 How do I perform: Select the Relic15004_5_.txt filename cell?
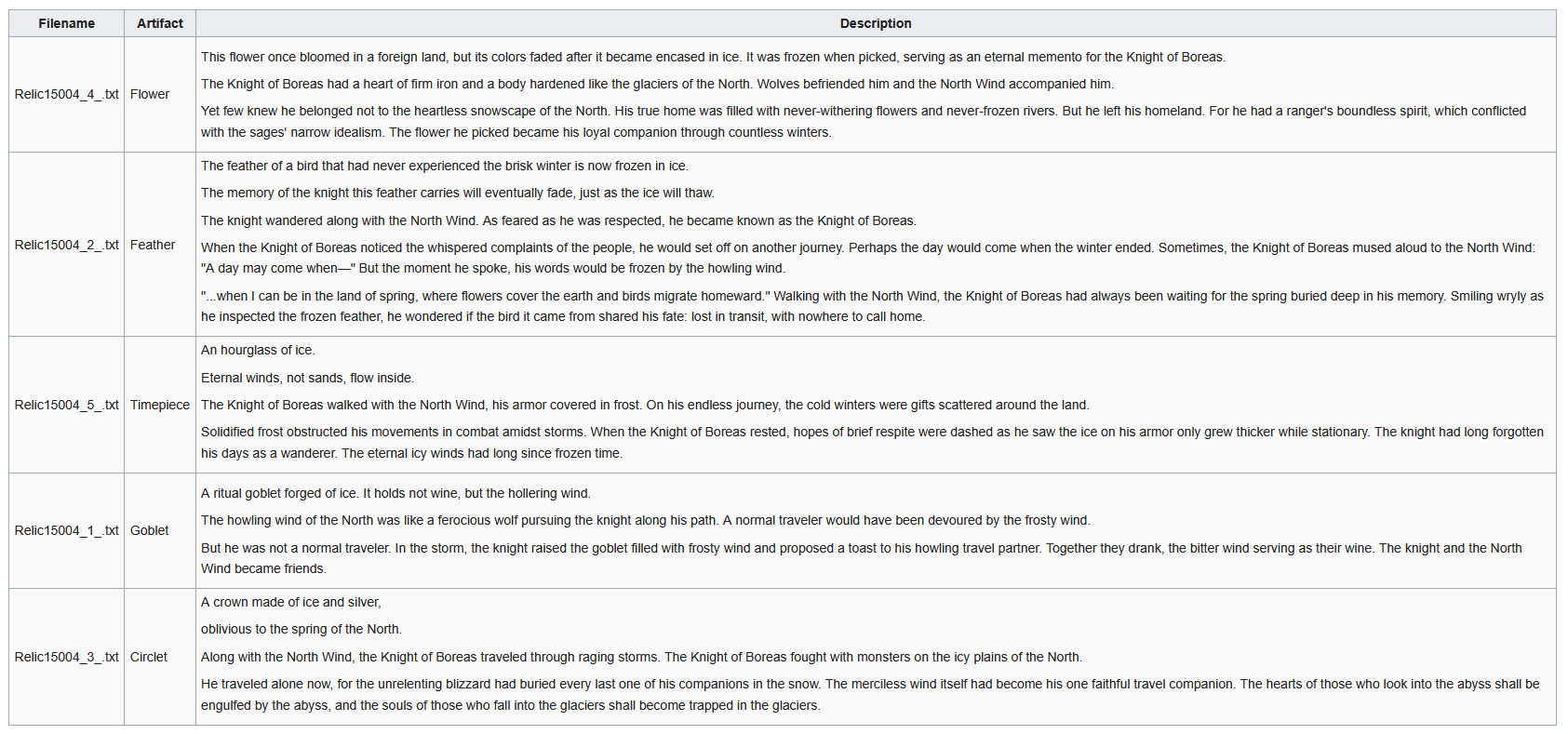[66, 405]
